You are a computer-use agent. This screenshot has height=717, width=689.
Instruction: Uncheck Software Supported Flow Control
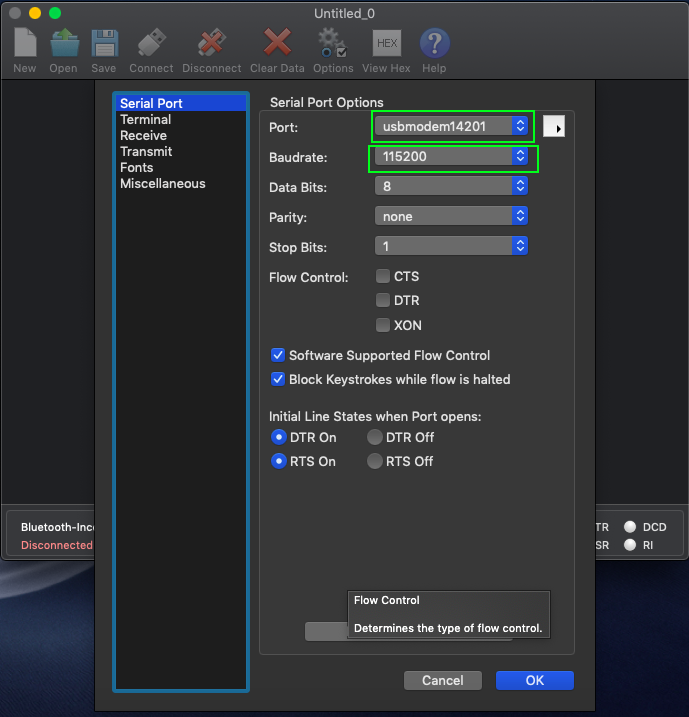point(278,355)
